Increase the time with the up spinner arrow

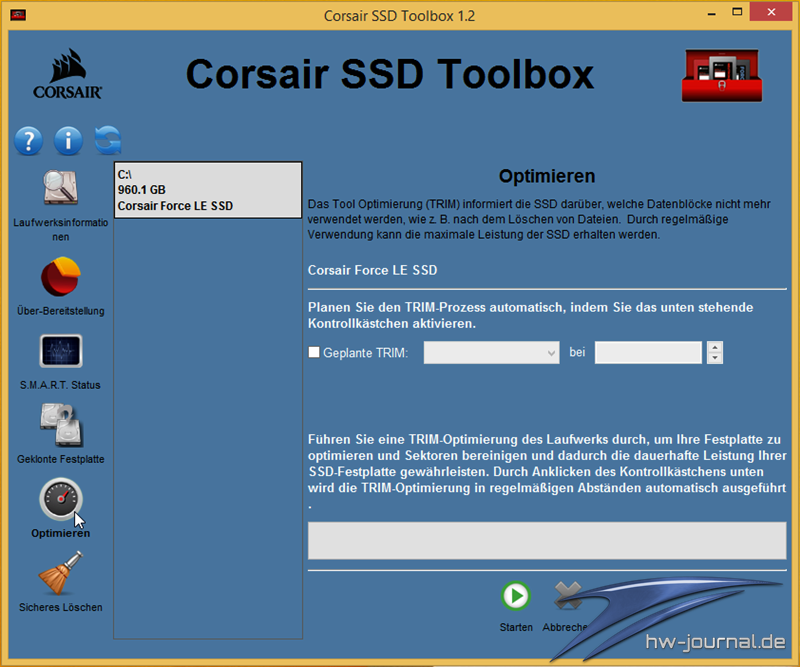[x=715, y=347]
